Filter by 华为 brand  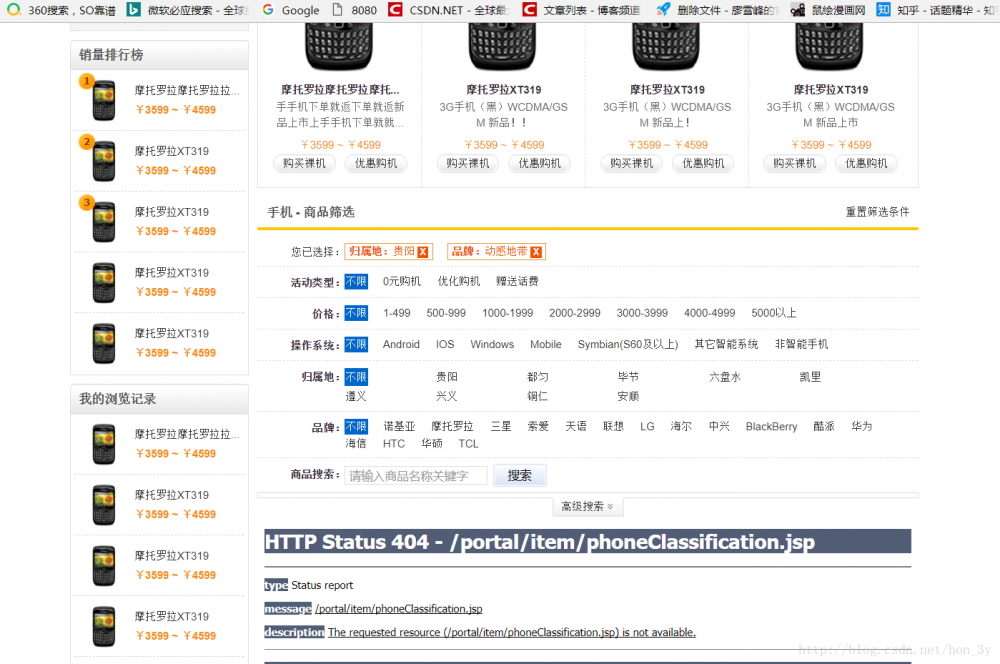tap(862, 427)
